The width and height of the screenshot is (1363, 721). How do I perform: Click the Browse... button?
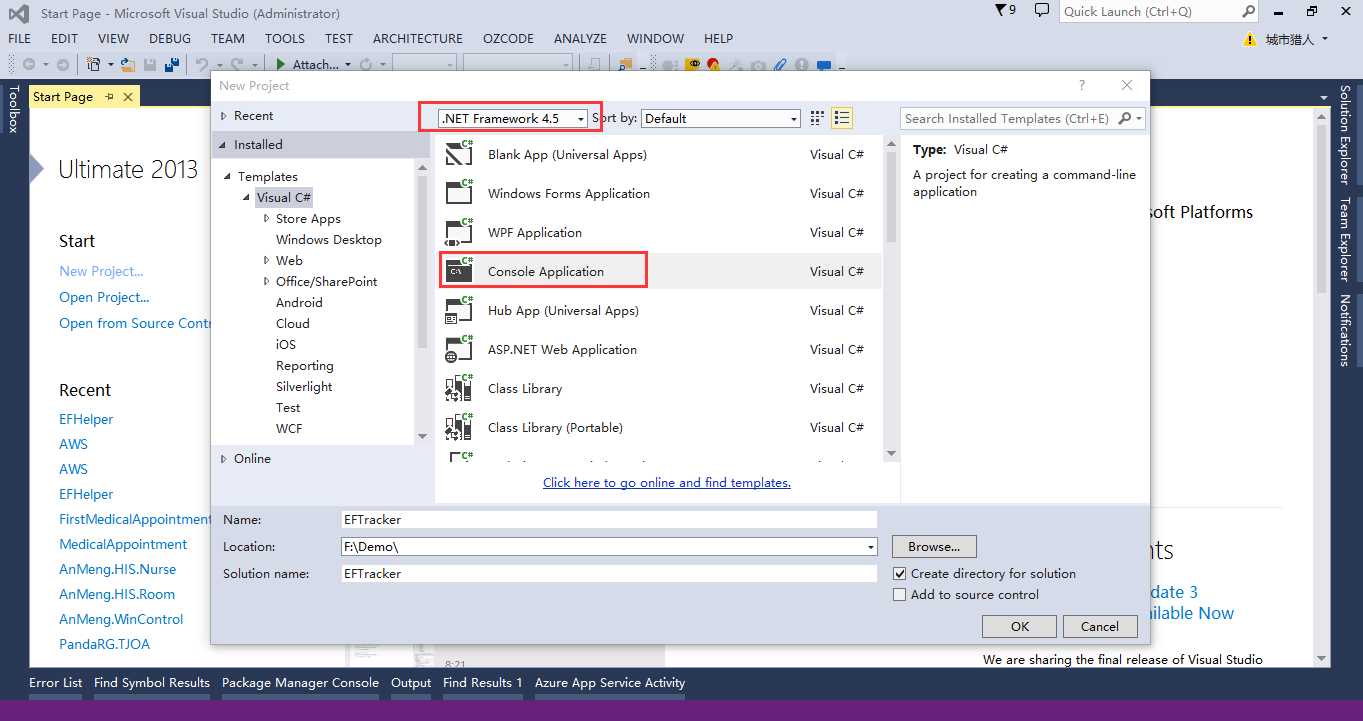click(934, 547)
